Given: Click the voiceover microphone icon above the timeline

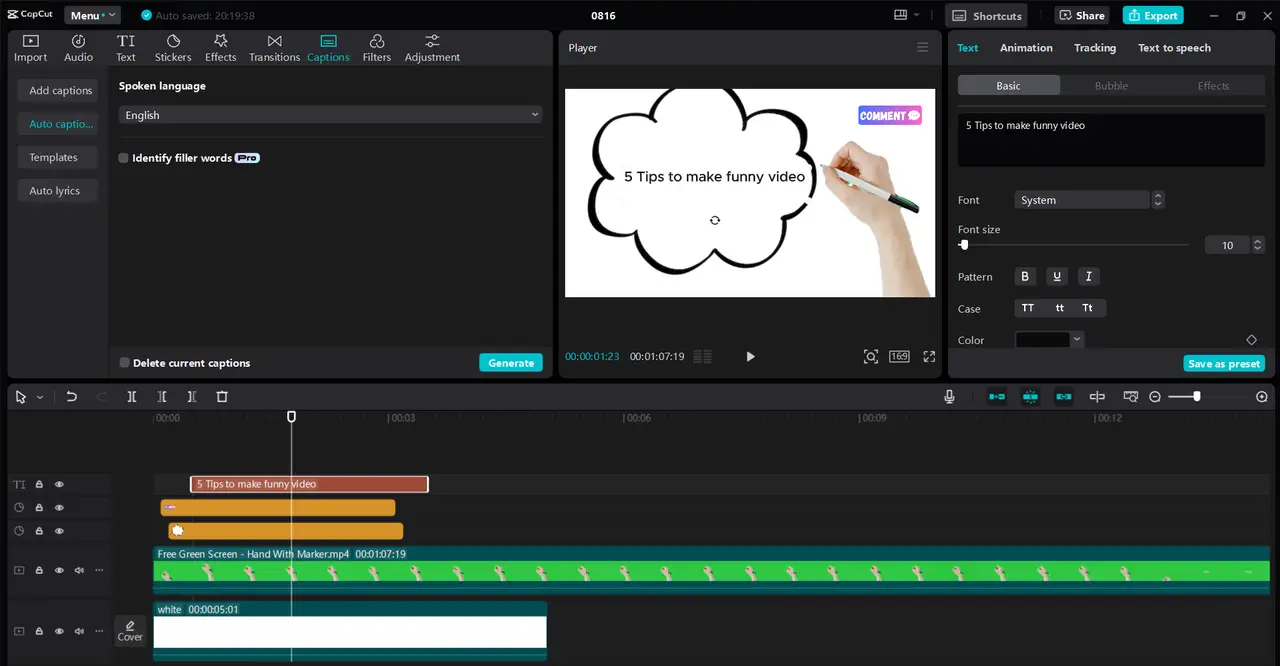Looking at the screenshot, I should [x=948, y=396].
